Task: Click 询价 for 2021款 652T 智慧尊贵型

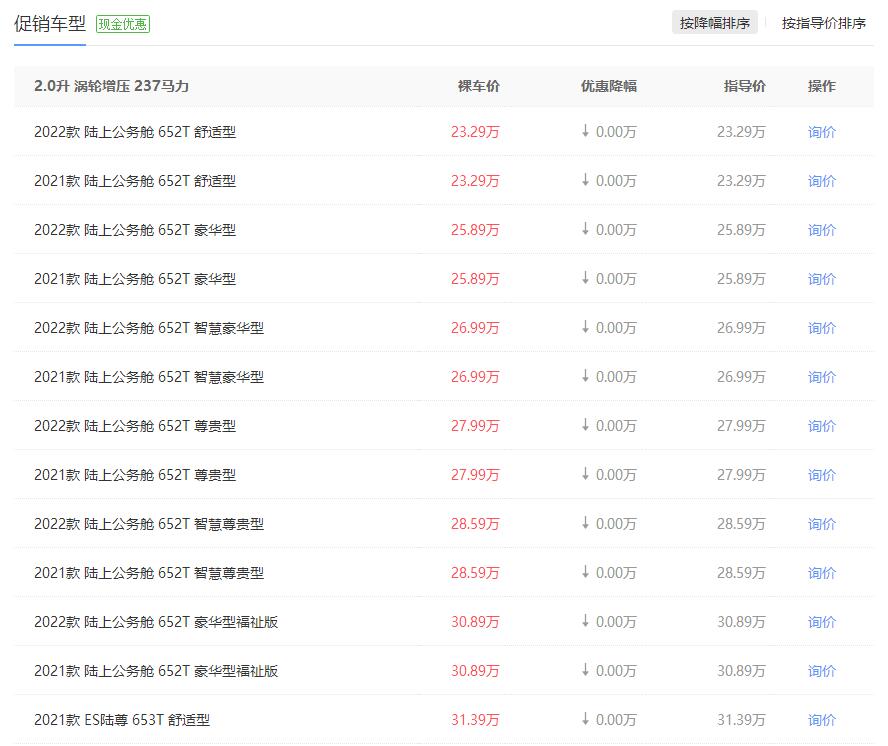Action: tap(822, 573)
